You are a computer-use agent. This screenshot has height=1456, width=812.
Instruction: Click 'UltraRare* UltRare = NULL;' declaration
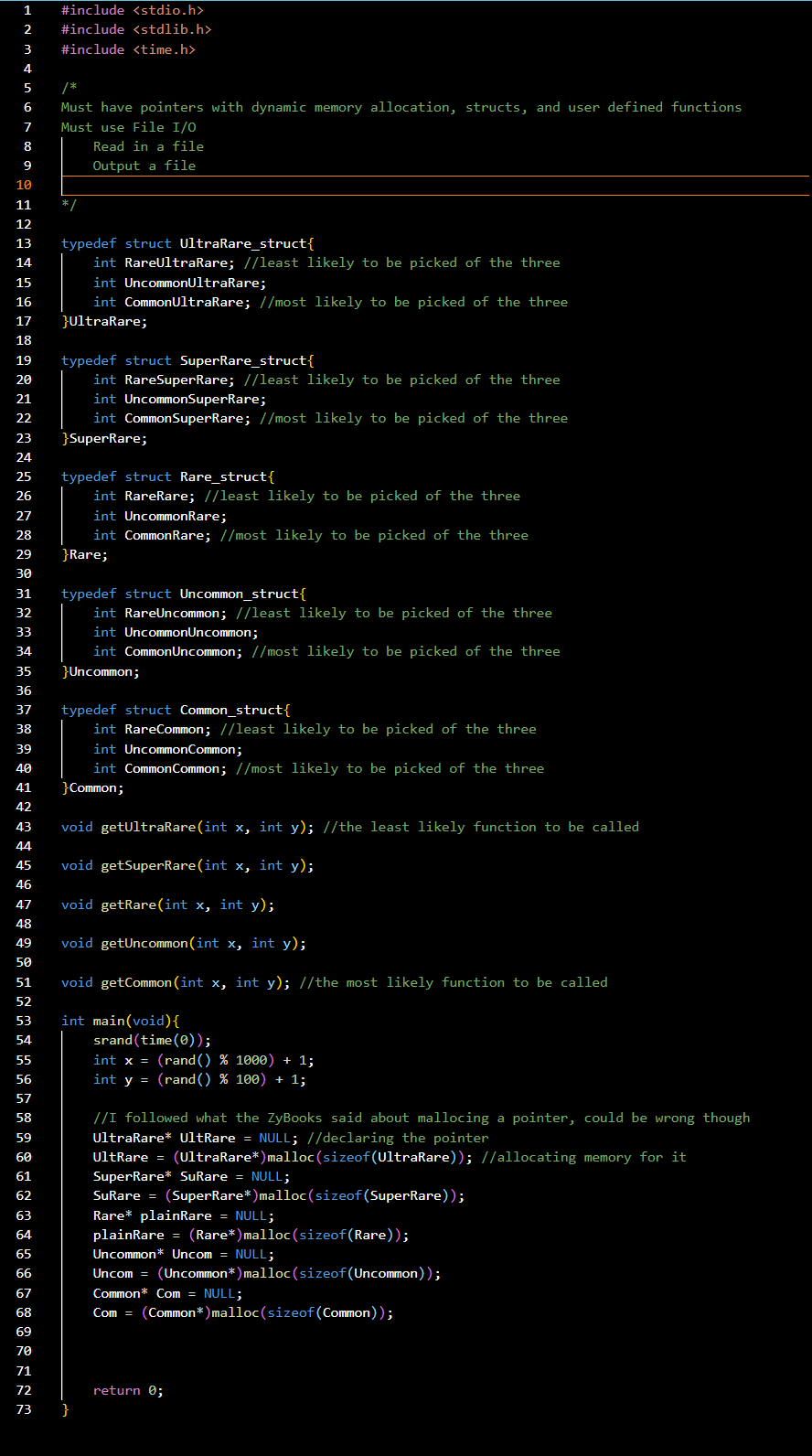click(x=196, y=1138)
